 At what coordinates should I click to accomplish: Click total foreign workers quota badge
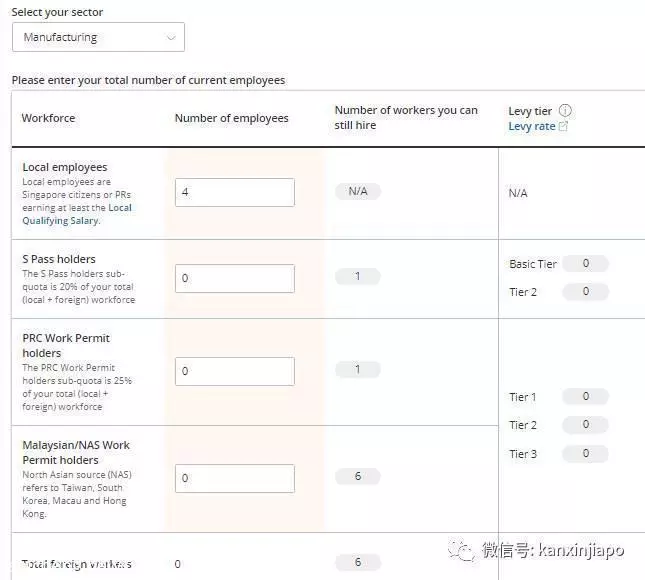pyautogui.click(x=358, y=562)
